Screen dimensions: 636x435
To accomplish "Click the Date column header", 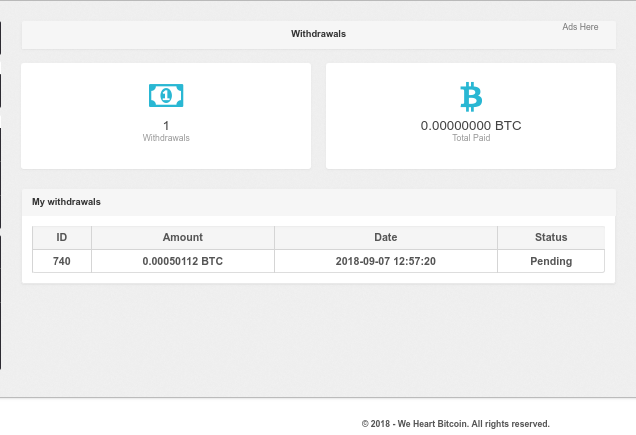I will point(386,237).
